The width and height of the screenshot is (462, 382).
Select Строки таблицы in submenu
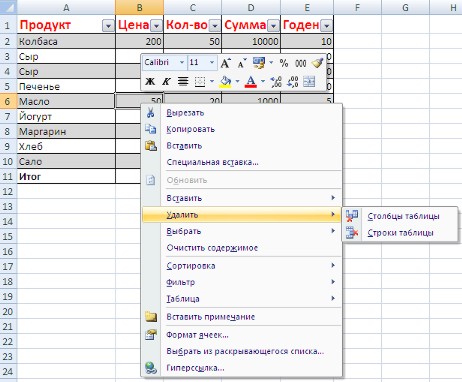coord(400,233)
